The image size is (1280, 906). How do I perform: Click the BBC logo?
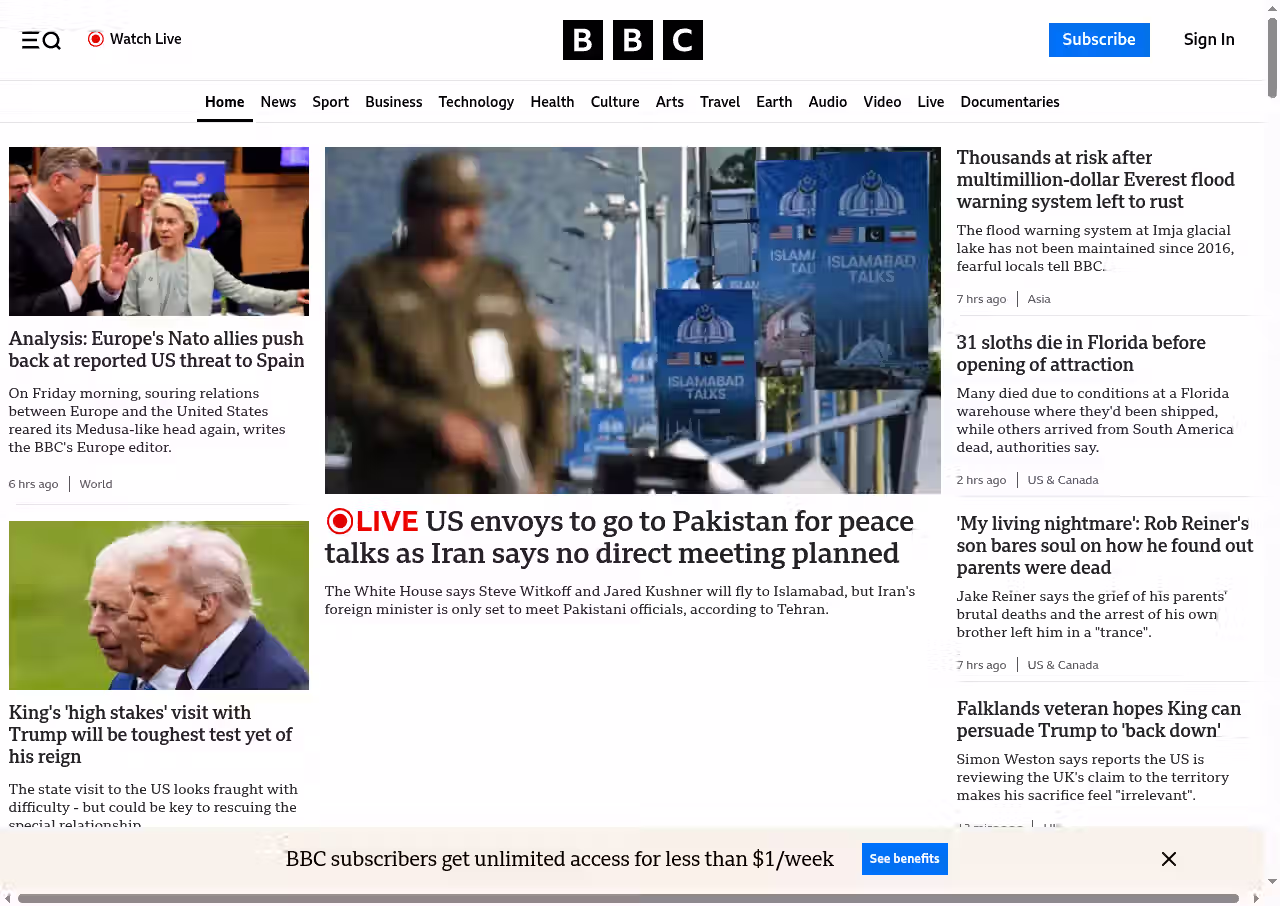click(632, 40)
